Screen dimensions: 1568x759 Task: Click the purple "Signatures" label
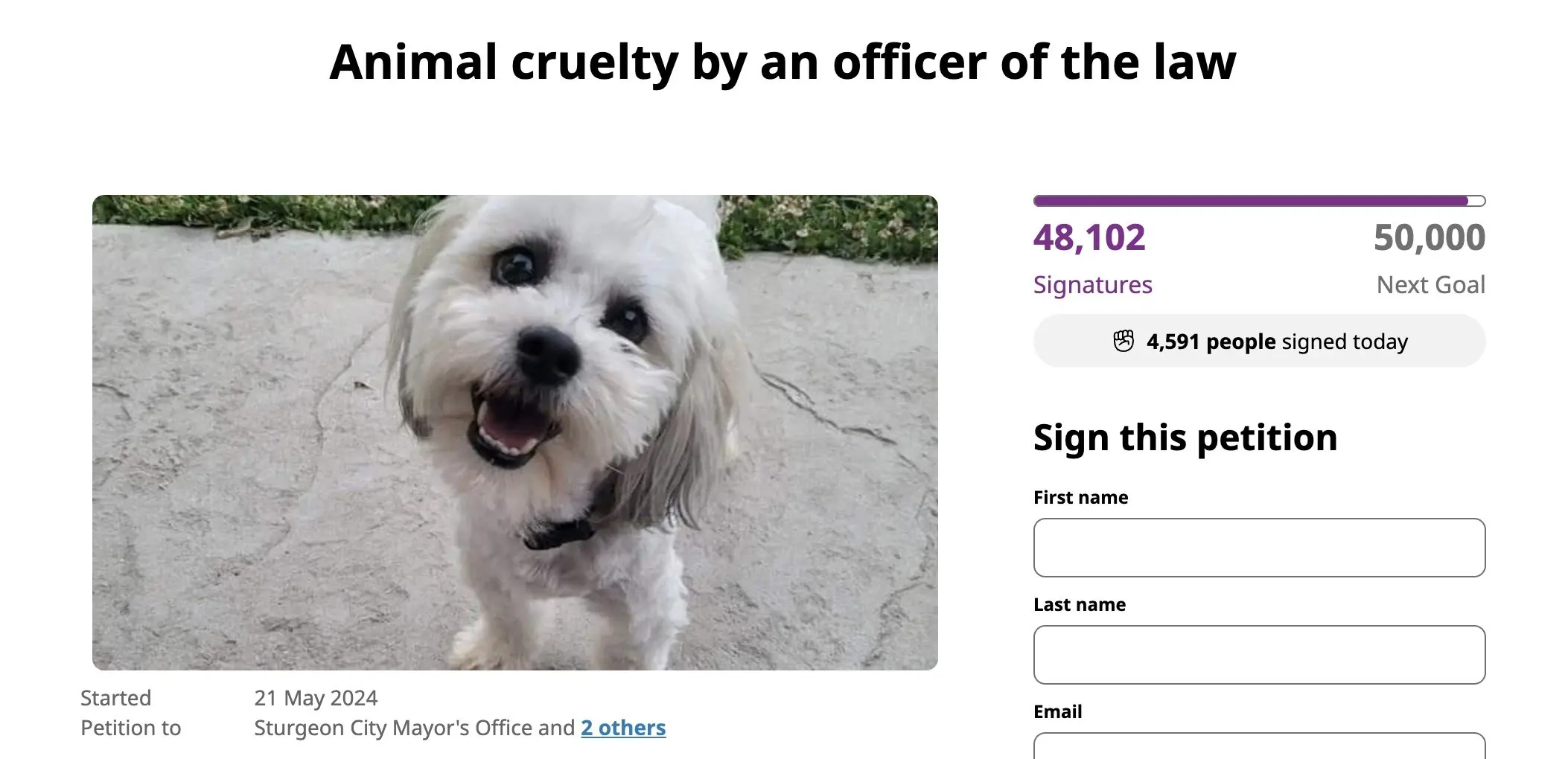tap(1092, 285)
